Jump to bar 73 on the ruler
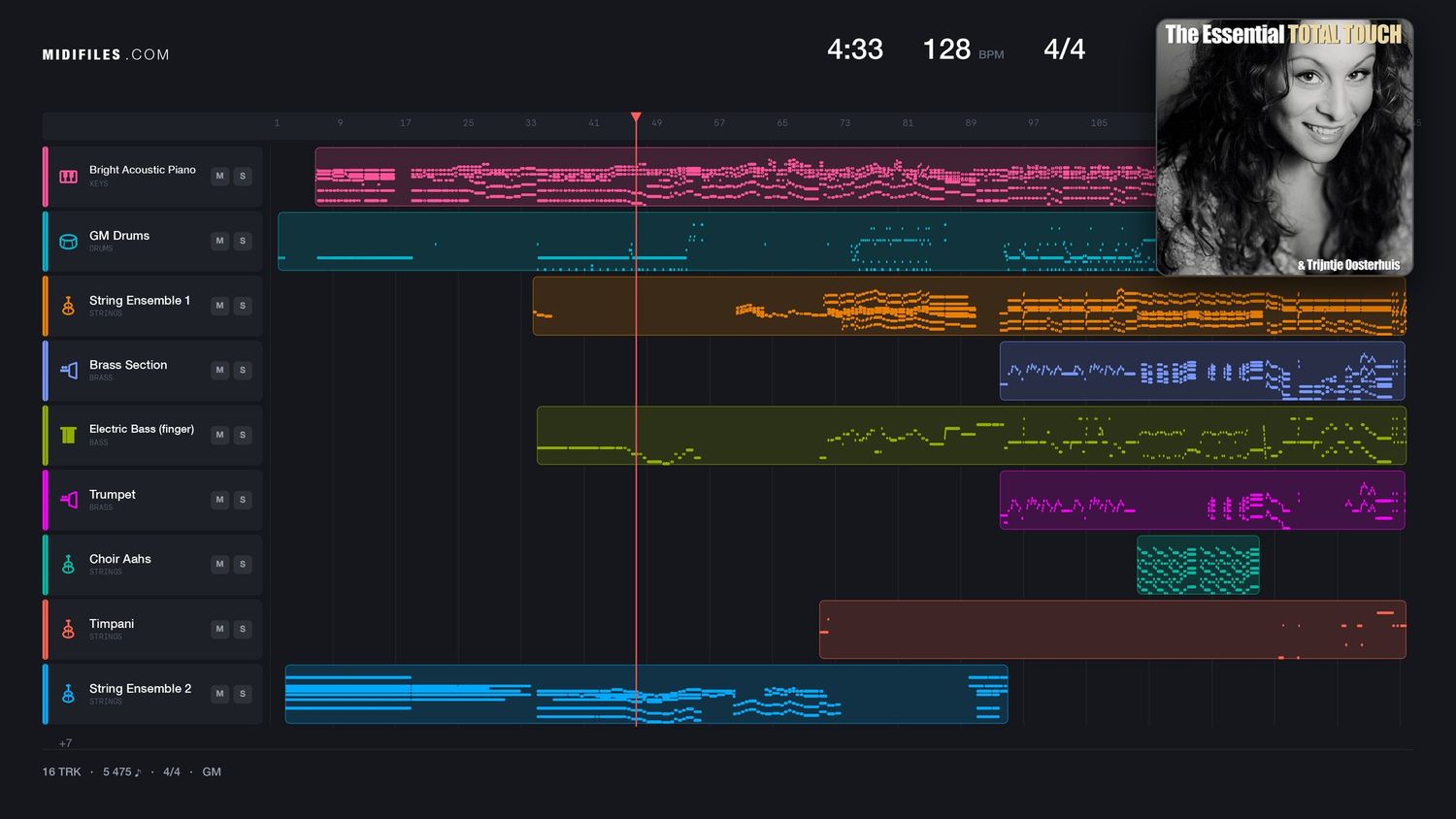This screenshot has height=819, width=1456. pos(844,123)
